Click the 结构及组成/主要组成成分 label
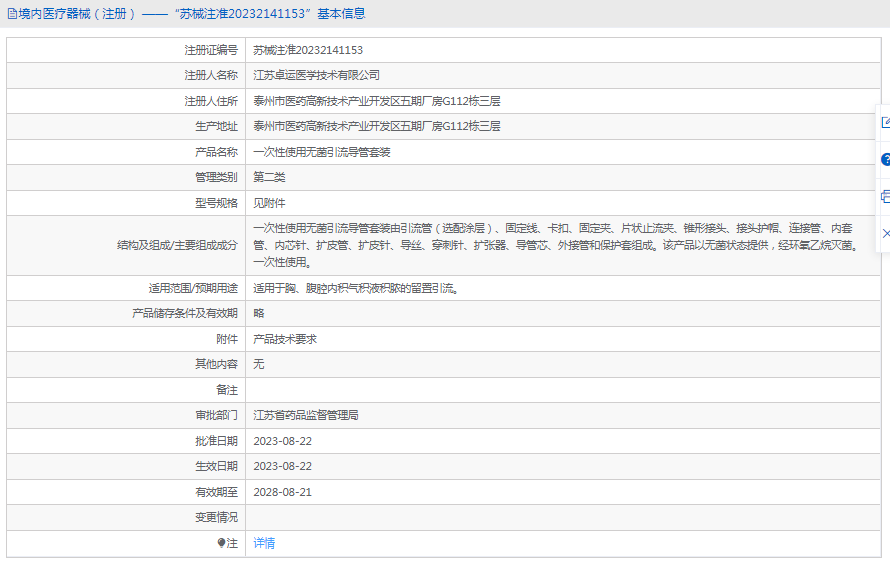 pos(177,245)
